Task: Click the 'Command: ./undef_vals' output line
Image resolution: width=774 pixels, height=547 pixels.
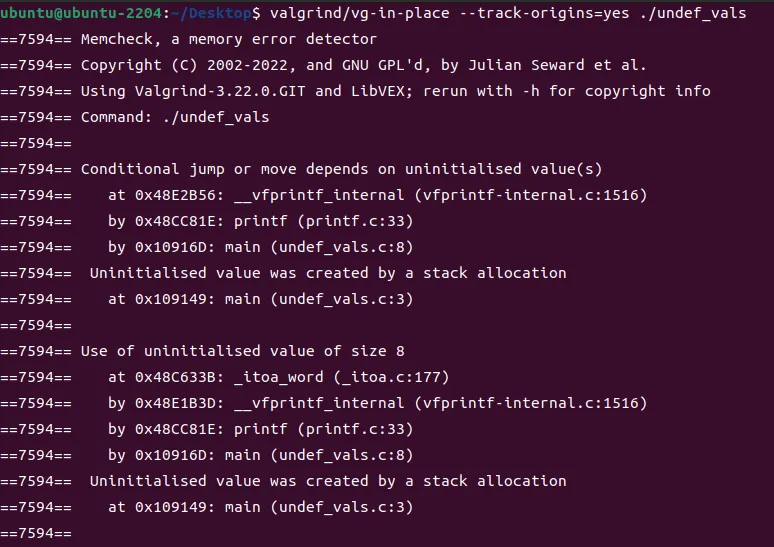Action: pyautogui.click(x=175, y=117)
